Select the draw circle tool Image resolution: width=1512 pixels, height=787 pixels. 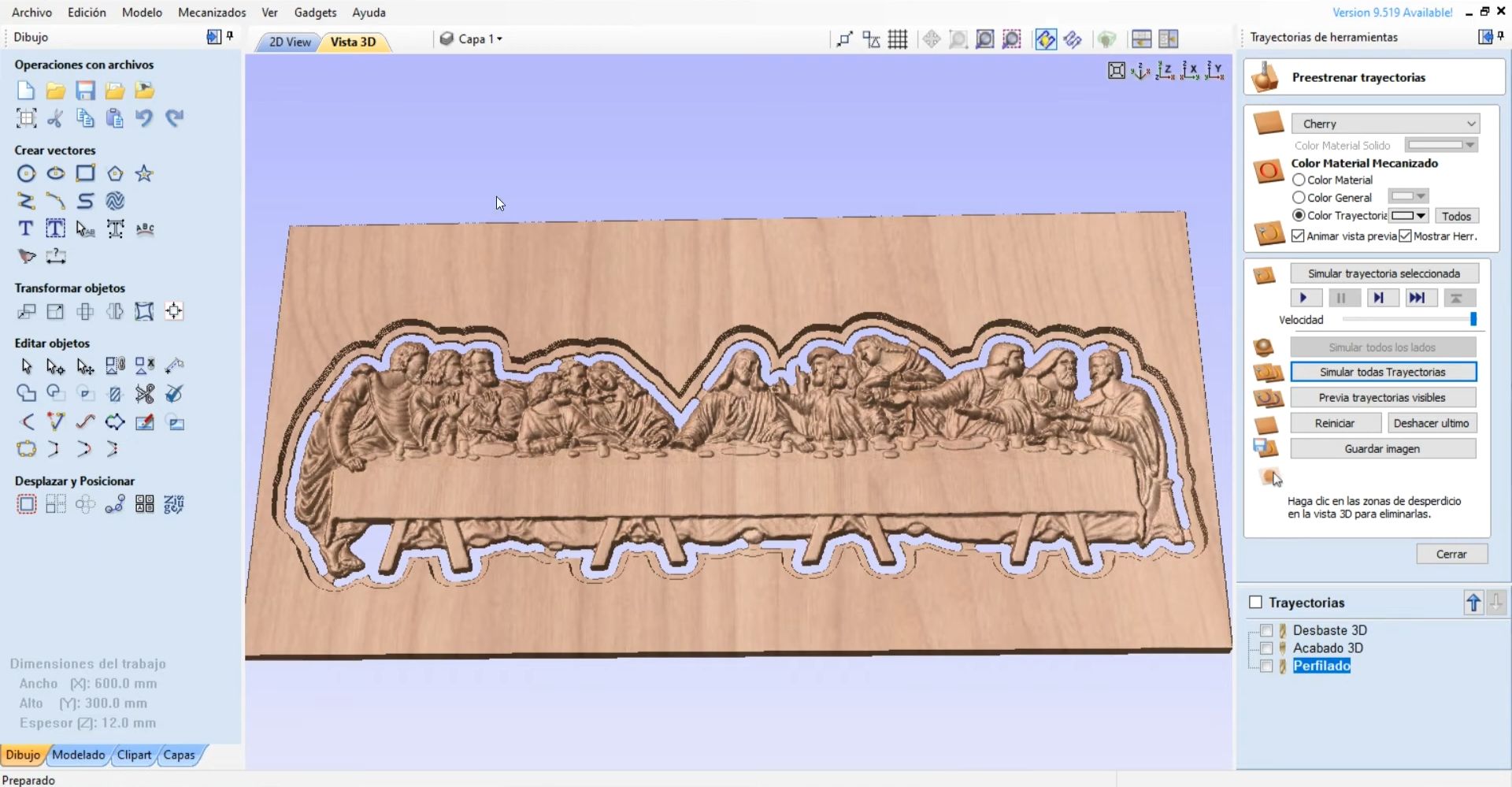point(27,173)
